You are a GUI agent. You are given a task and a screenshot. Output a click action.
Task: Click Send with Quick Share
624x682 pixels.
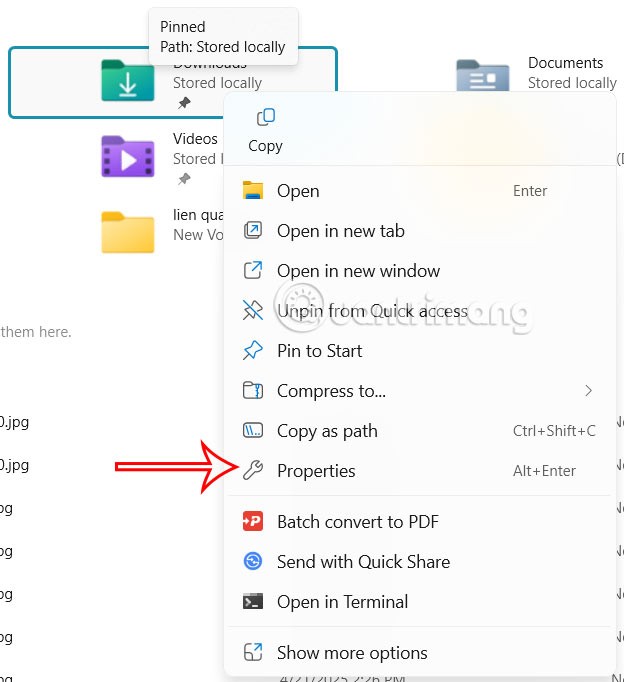pos(363,562)
